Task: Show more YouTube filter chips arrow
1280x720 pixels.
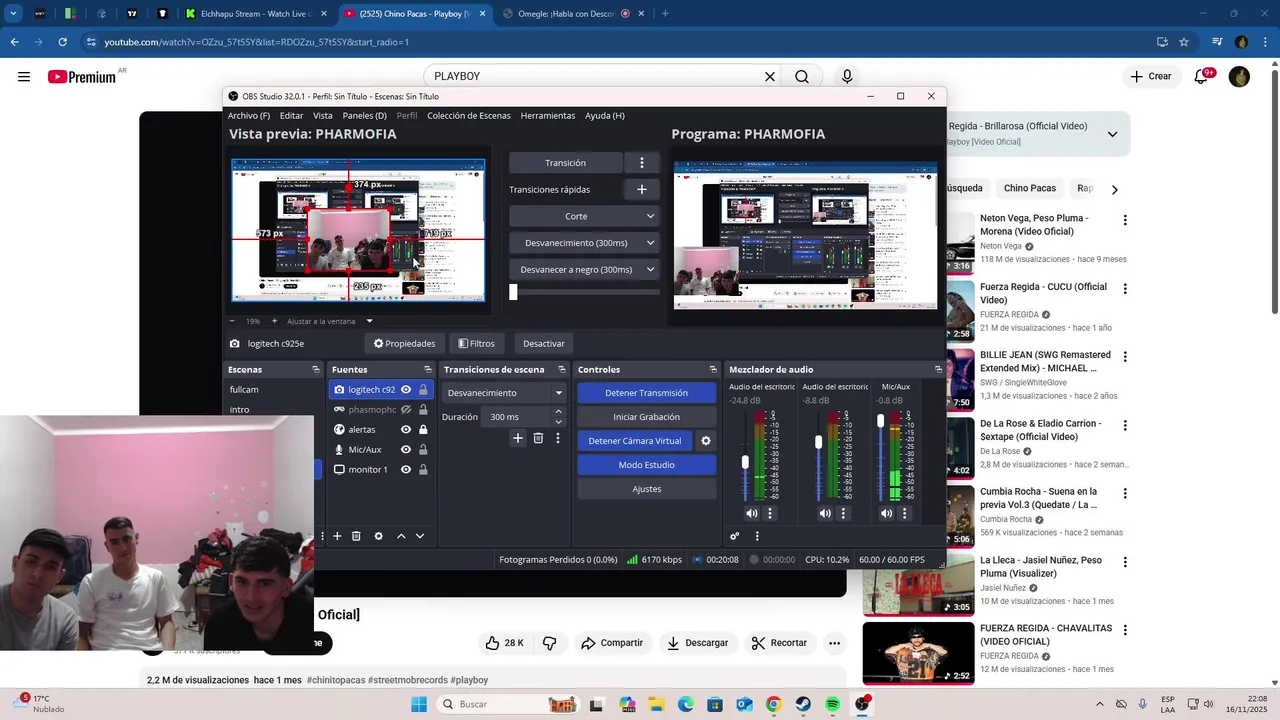Action: tap(1114, 189)
